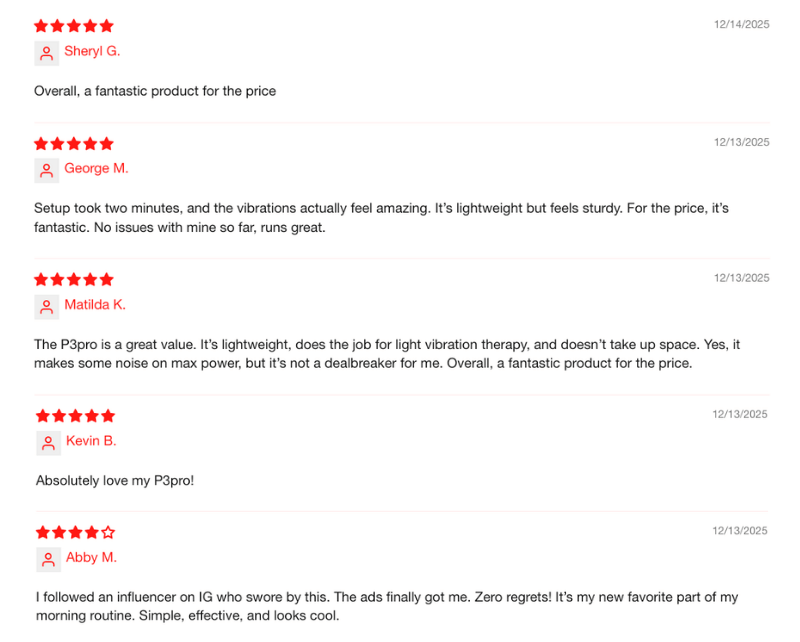Click the date on Abby M.'s review
This screenshot has width=800, height=642.
tap(740, 530)
